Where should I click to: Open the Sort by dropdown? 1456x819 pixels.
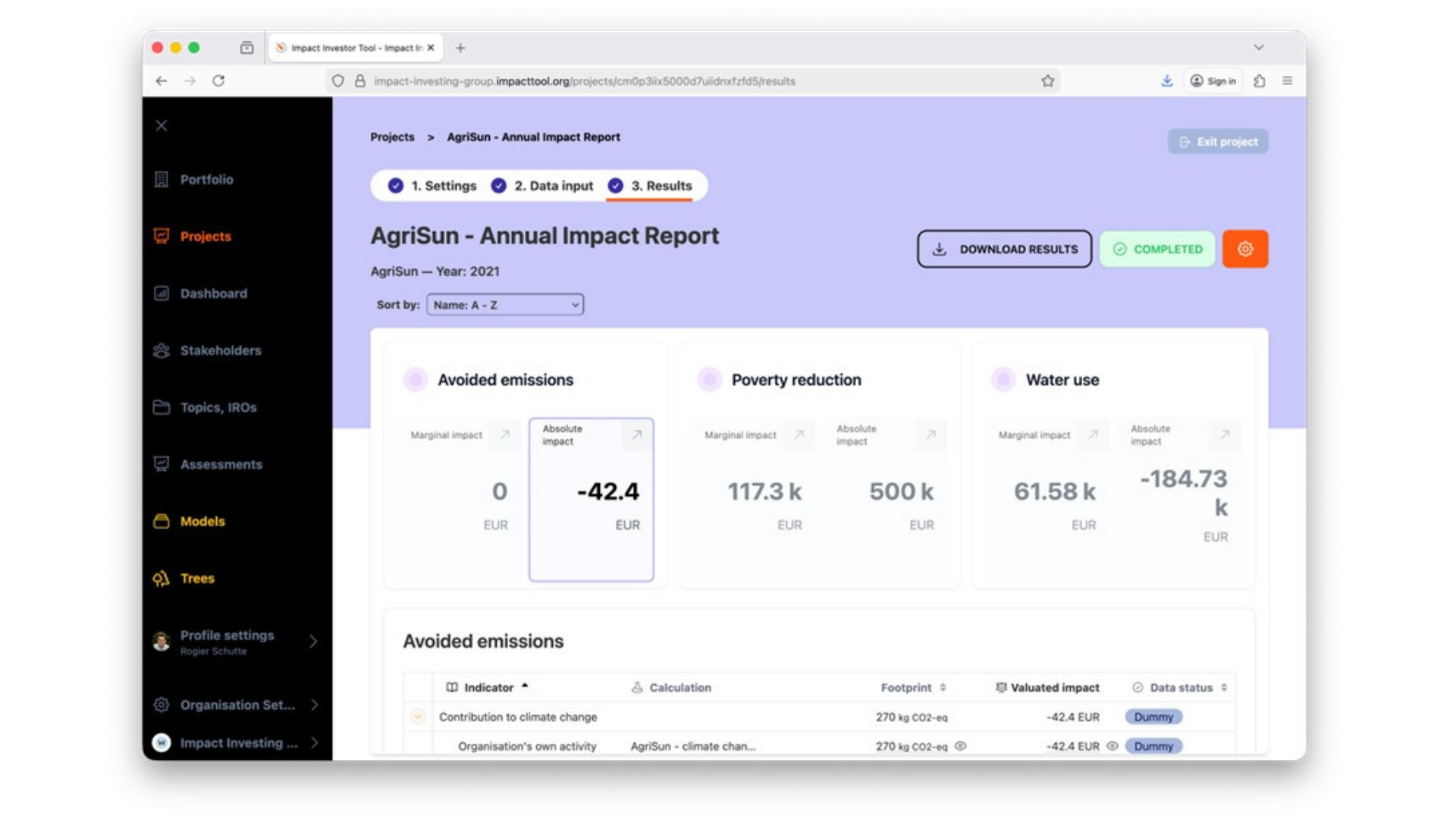[505, 305]
